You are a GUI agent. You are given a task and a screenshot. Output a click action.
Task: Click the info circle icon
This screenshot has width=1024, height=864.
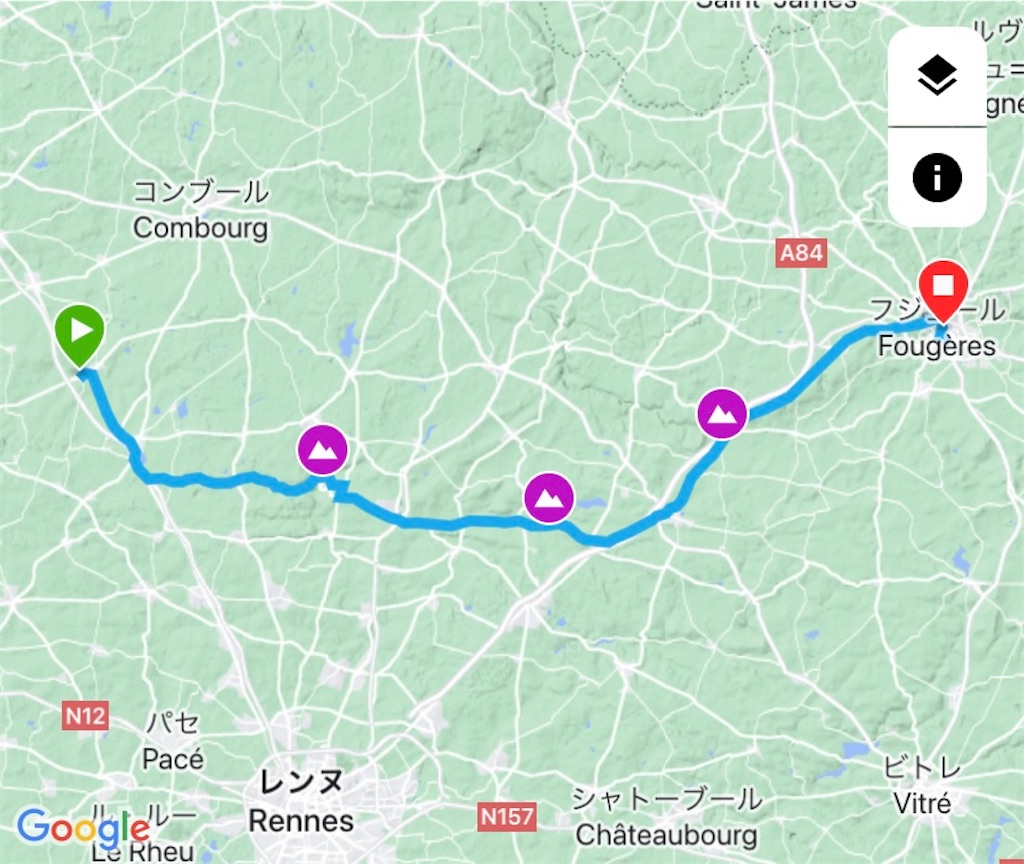(937, 177)
